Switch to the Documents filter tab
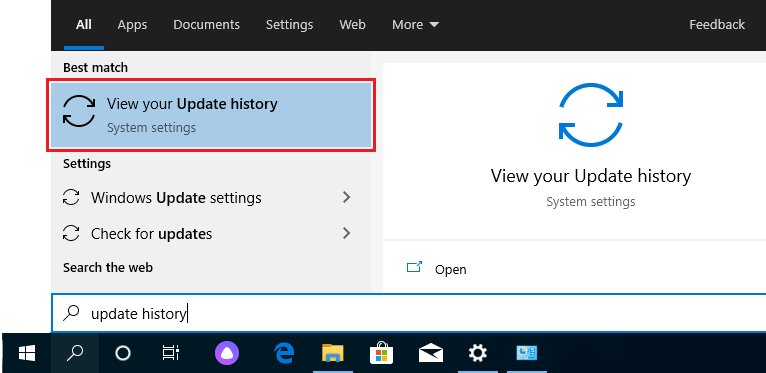The image size is (766, 373). pyautogui.click(x=207, y=24)
